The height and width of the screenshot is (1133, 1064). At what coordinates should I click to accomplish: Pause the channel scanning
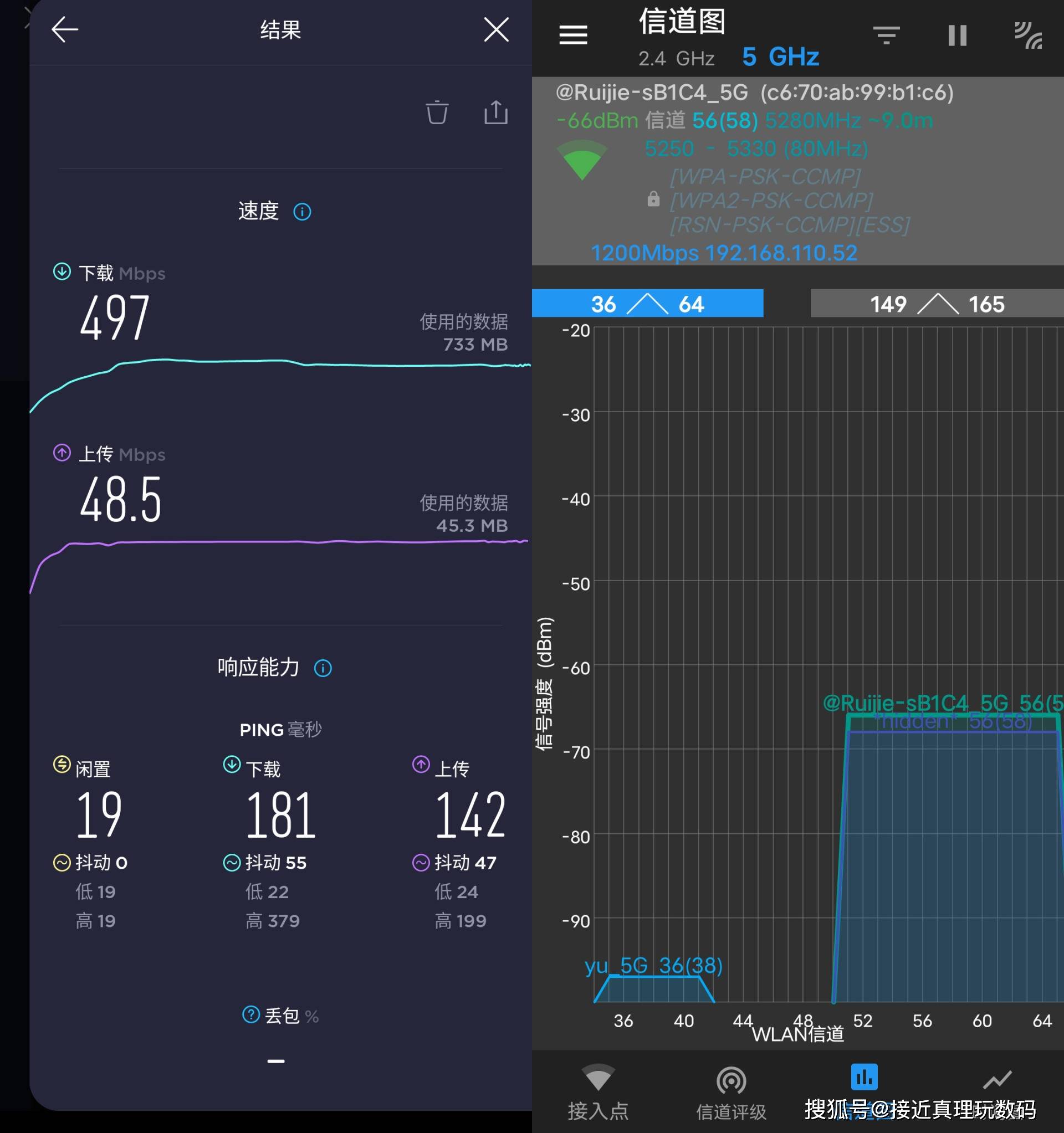958,35
